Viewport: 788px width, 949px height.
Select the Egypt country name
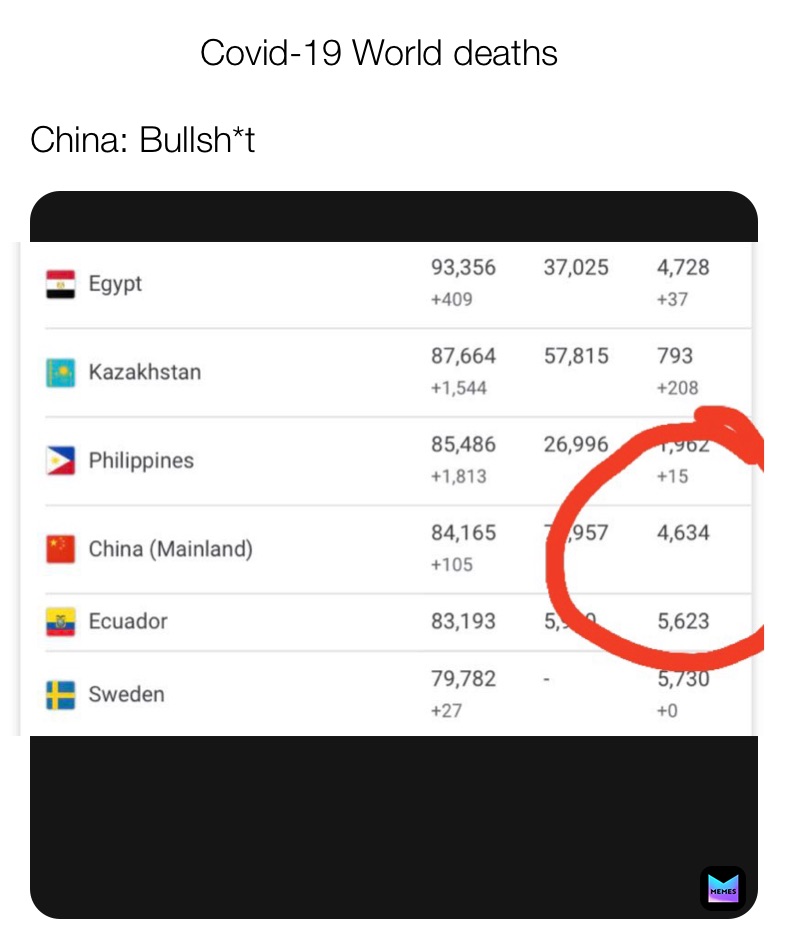115,284
